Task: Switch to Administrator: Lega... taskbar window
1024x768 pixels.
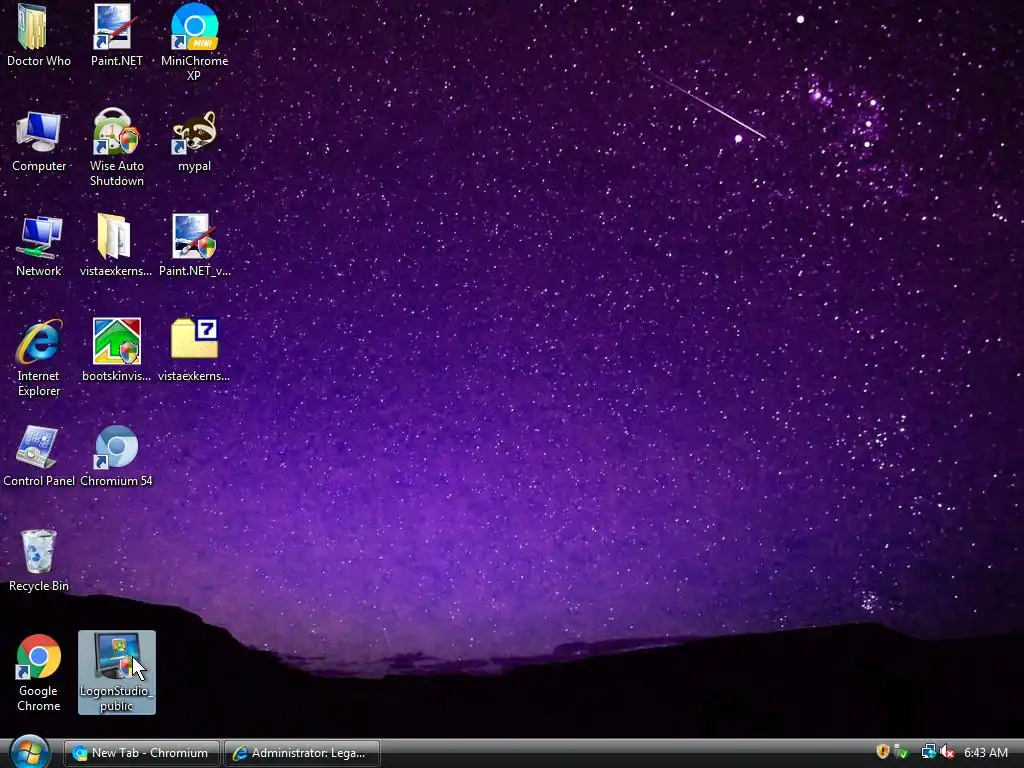Action: pyautogui.click(x=302, y=753)
